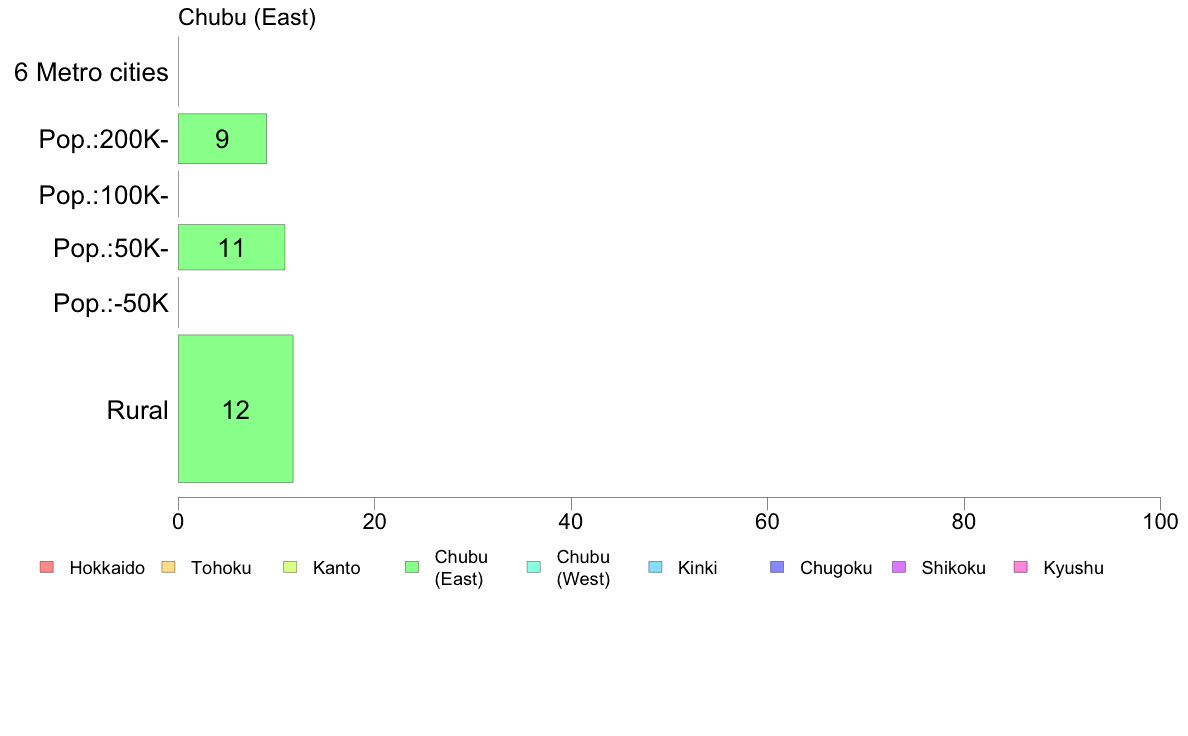Viewport: 1188px width, 736px height.
Task: Click the Chugoku blue legend swatch
Action: (777, 567)
